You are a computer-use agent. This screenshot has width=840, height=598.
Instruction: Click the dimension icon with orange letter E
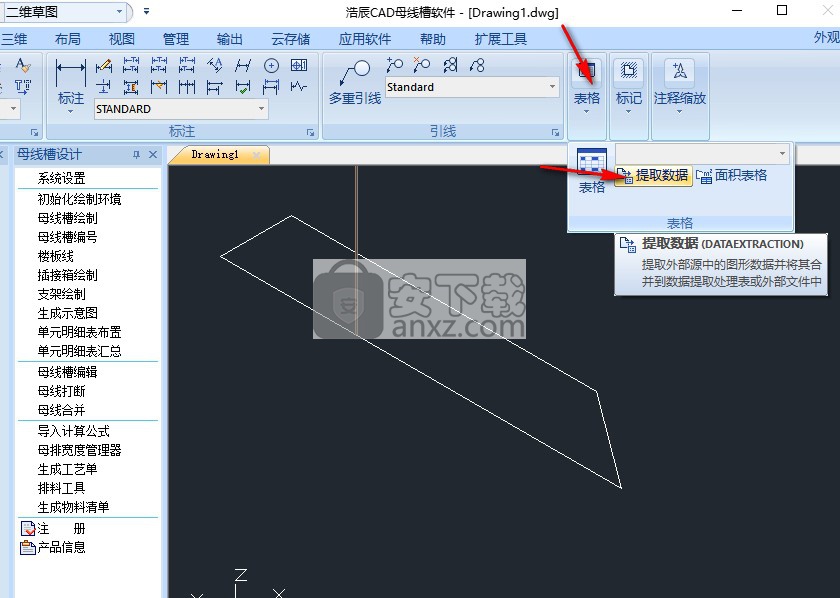131,87
